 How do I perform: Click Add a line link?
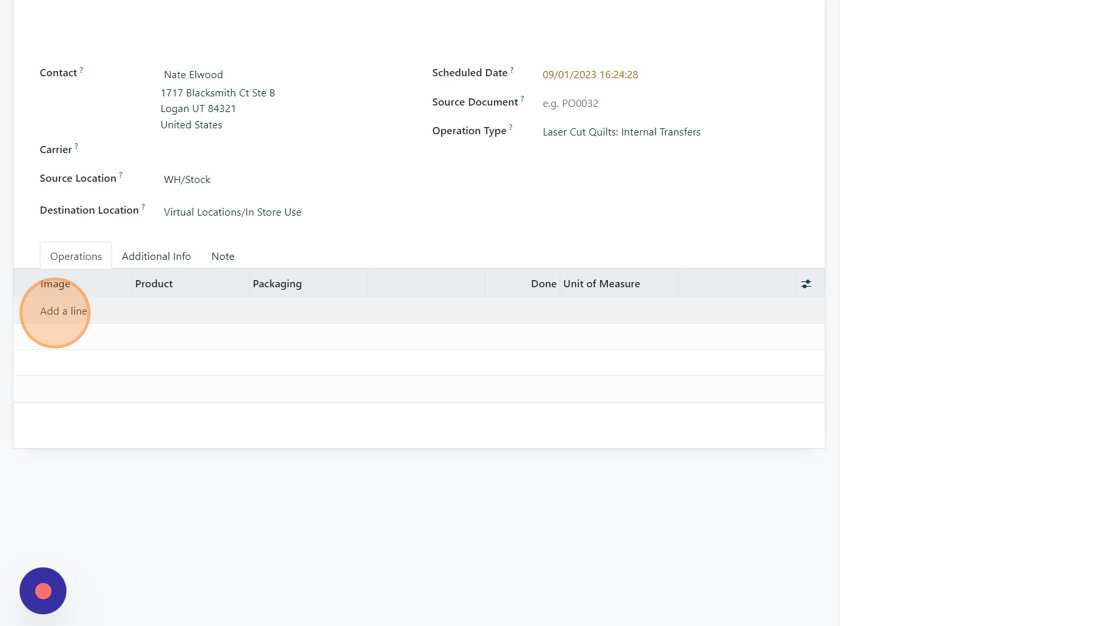pos(64,311)
